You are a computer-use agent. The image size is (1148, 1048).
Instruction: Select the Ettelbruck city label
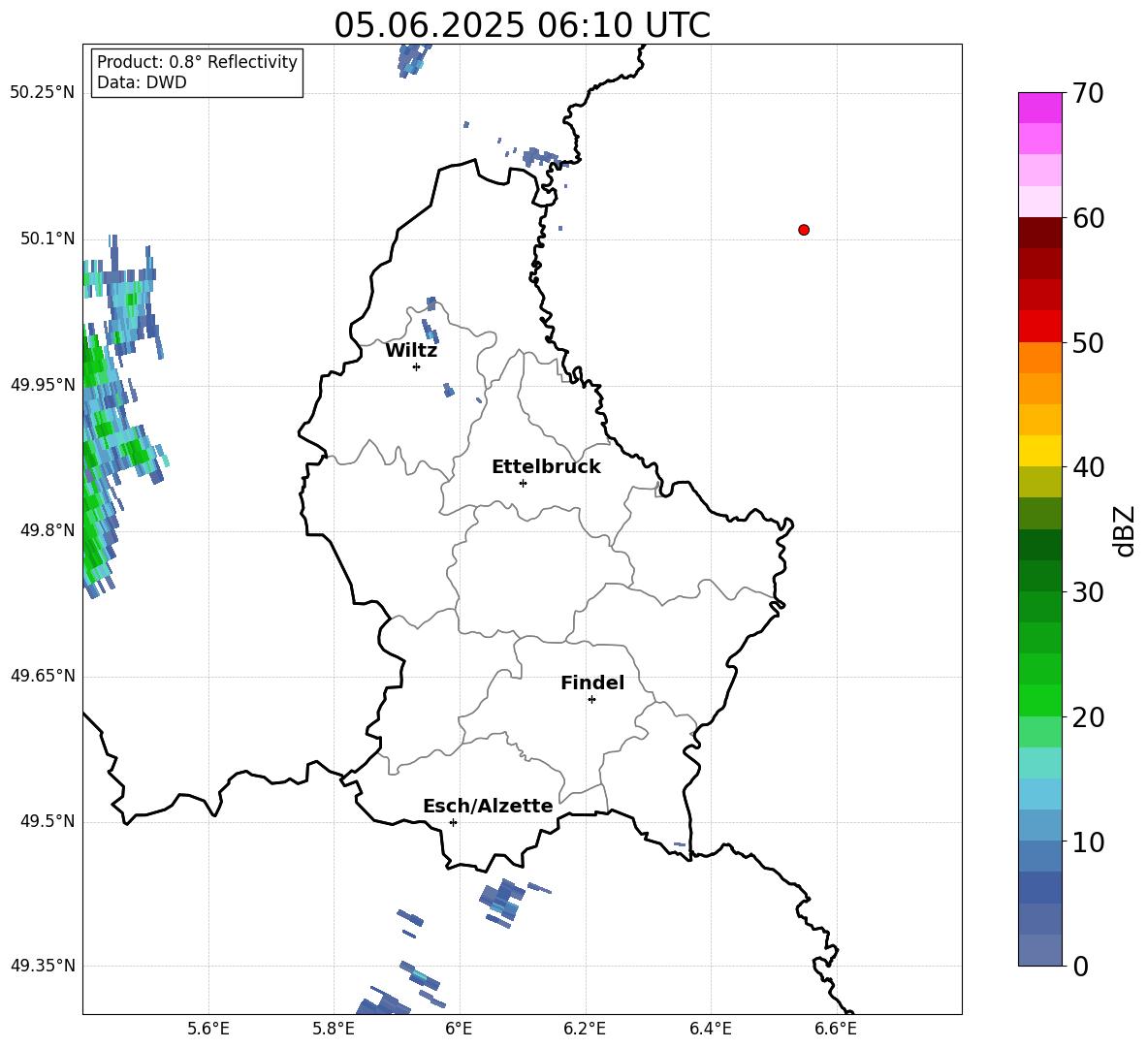[x=546, y=467]
